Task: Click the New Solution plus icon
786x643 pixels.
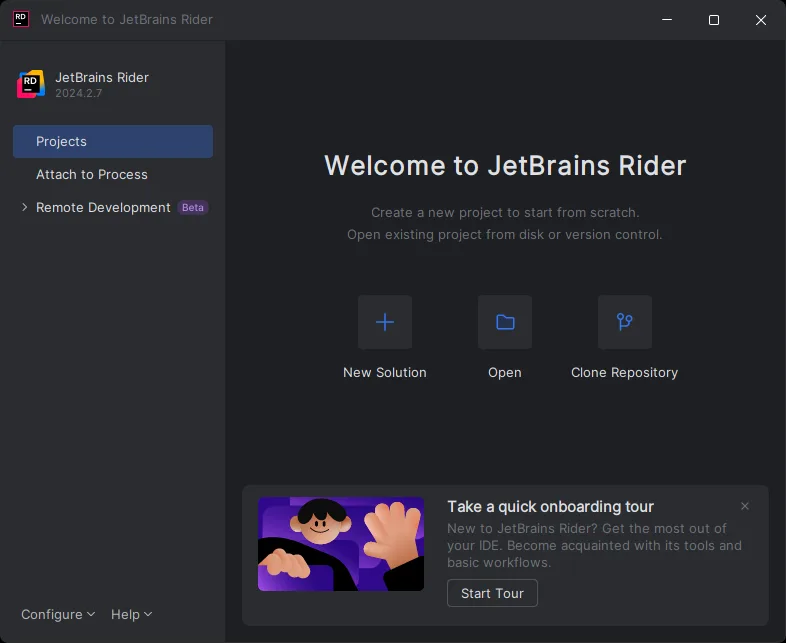Action: point(385,322)
